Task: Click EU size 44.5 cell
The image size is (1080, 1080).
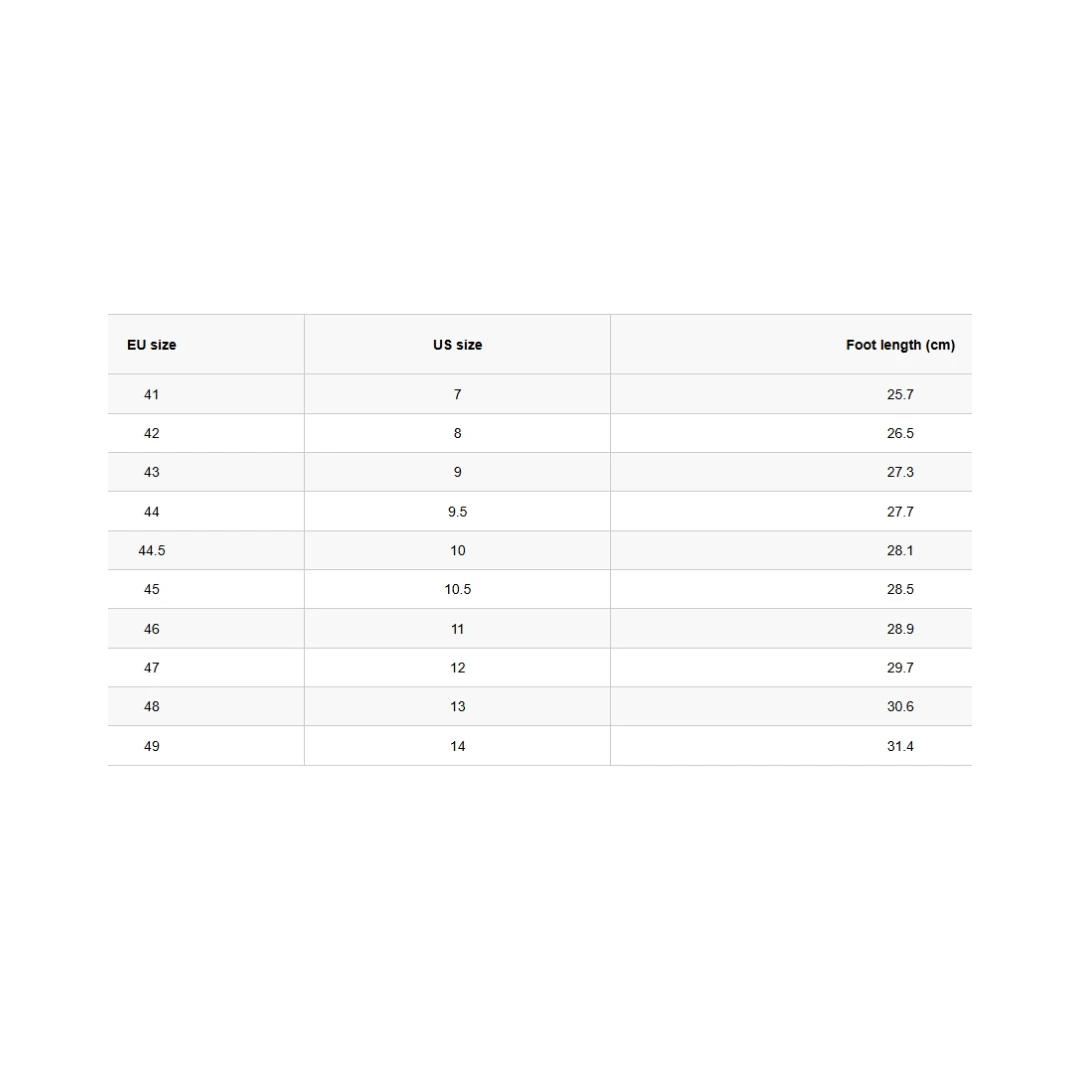Action: (151, 550)
